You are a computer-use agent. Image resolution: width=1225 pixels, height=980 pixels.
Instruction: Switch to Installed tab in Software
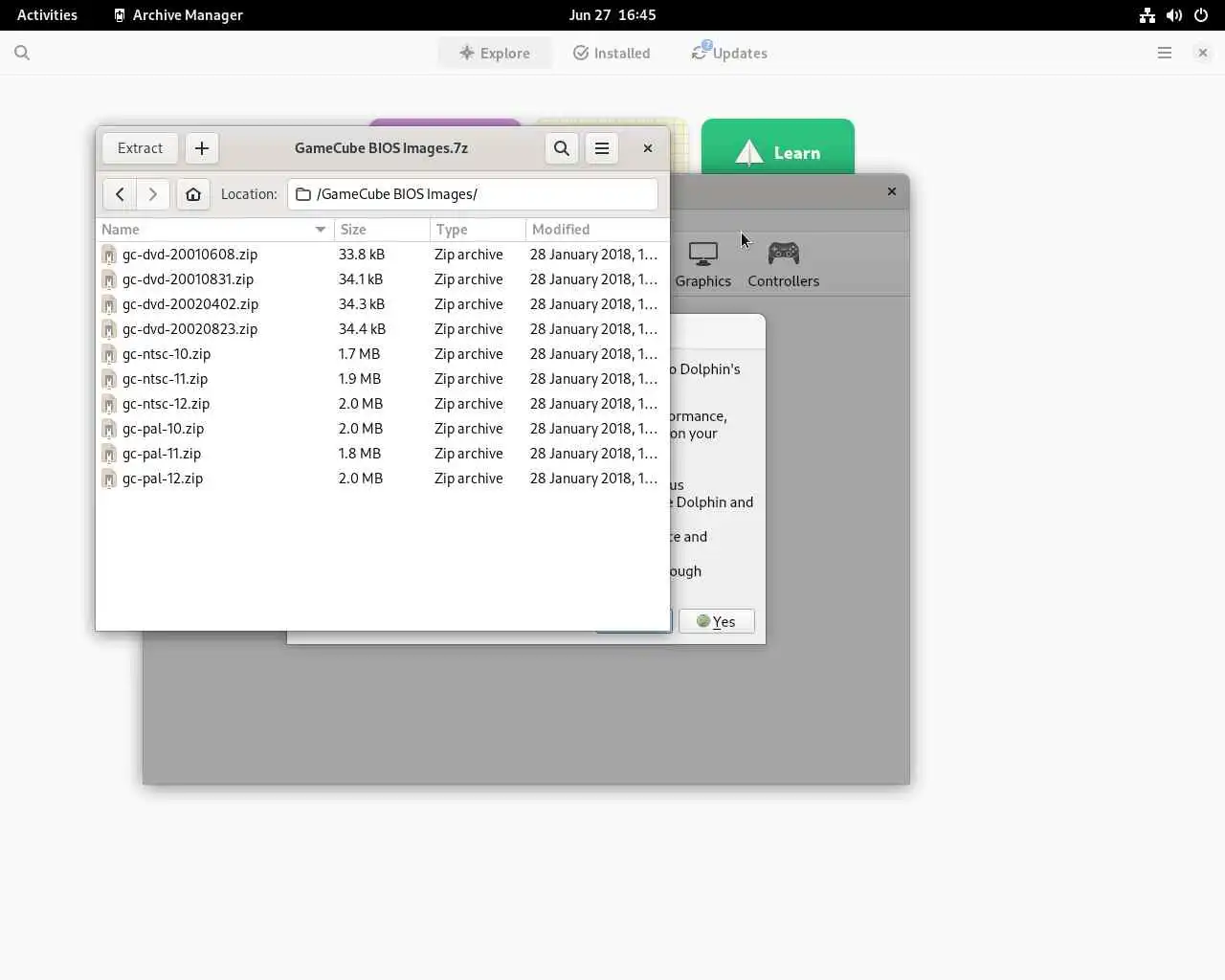click(x=612, y=54)
